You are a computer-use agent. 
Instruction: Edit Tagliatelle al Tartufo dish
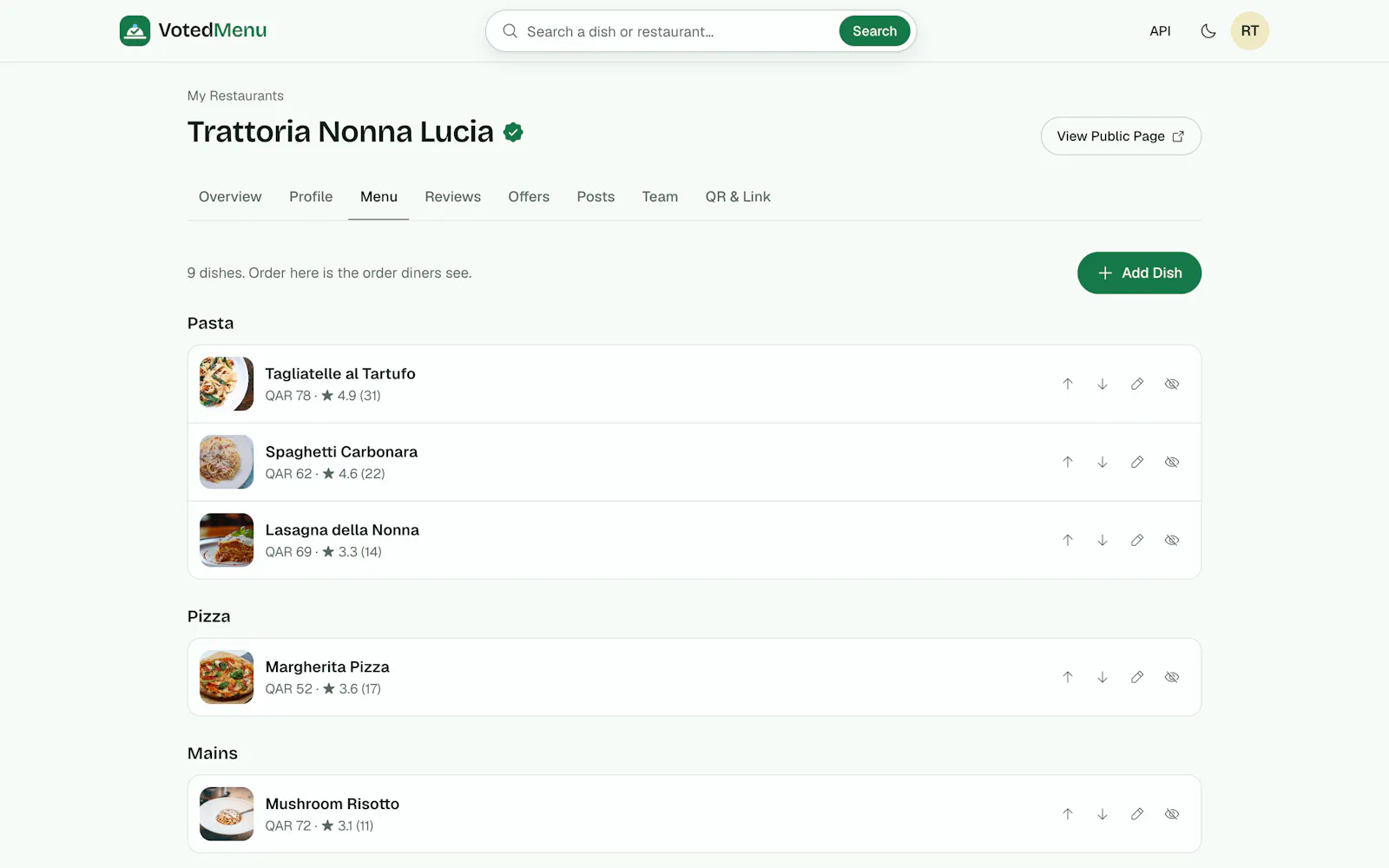click(1137, 384)
